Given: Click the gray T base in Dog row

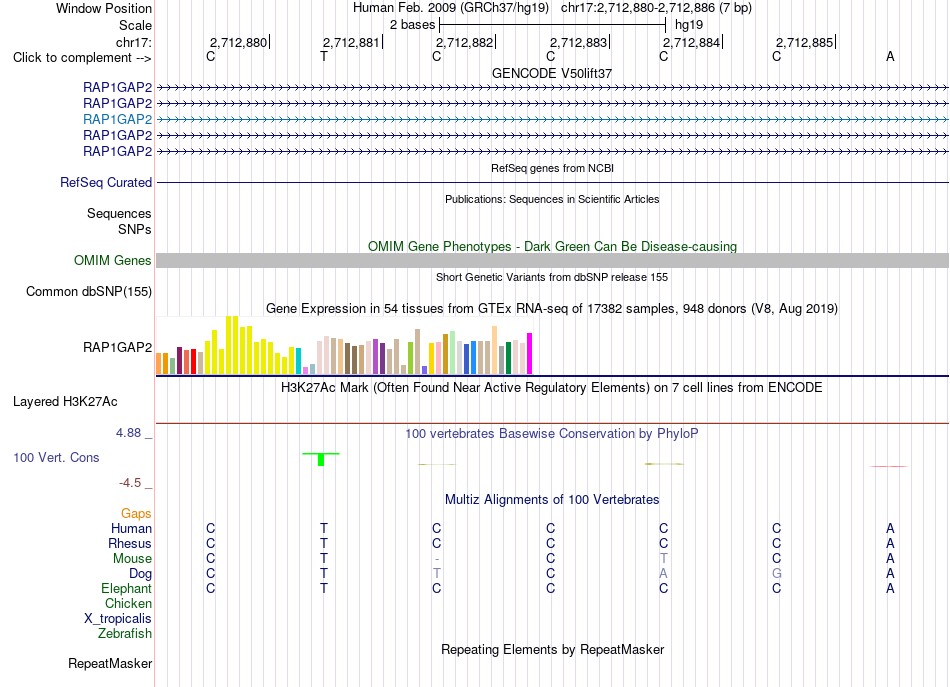Looking at the screenshot, I should click(437, 573).
